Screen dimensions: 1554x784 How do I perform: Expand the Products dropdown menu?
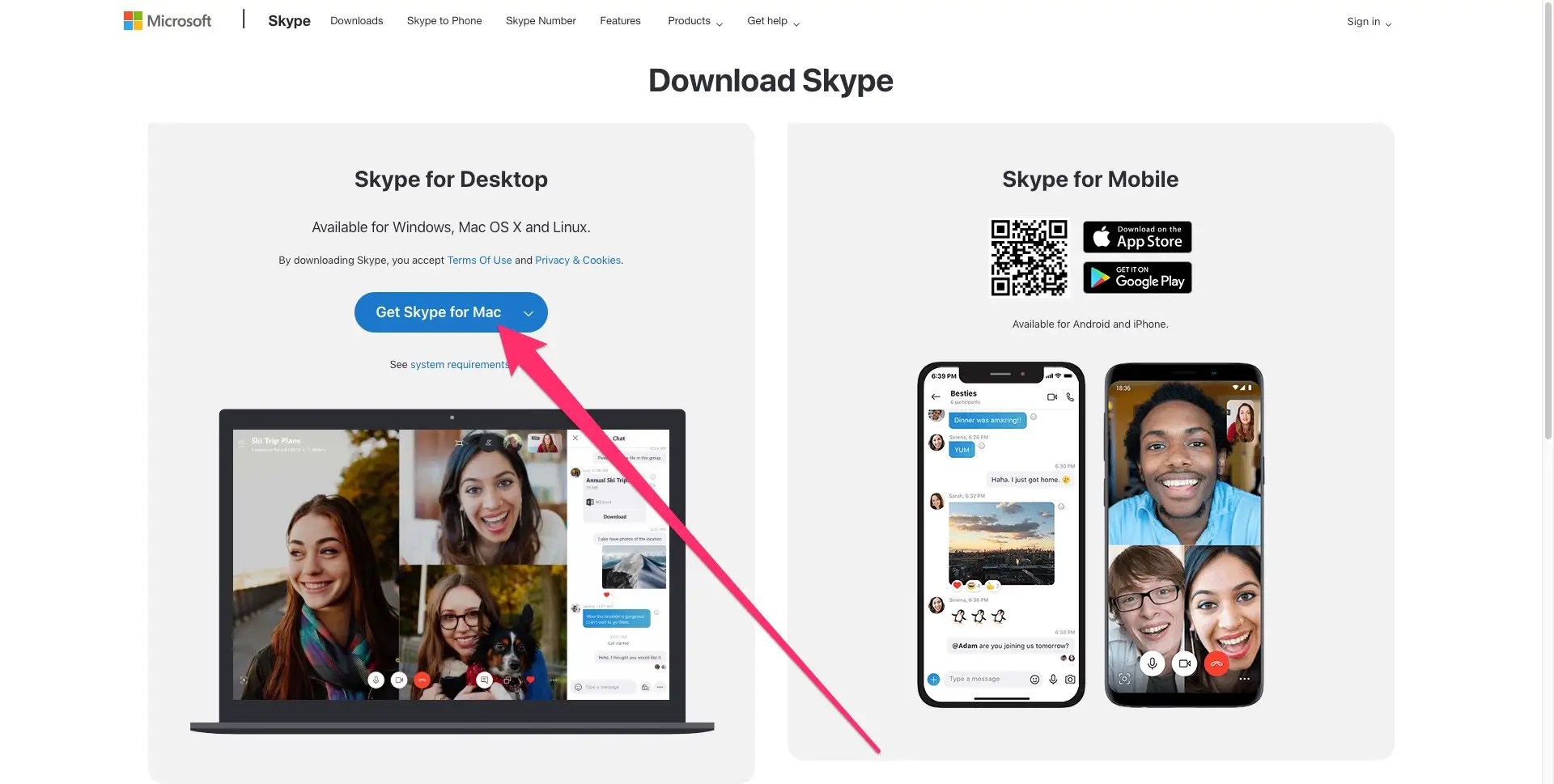pyautogui.click(x=695, y=21)
